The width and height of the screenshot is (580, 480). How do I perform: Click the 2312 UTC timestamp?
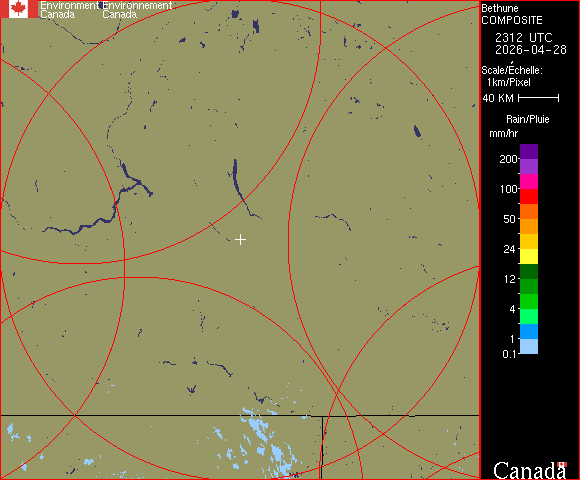[523, 38]
